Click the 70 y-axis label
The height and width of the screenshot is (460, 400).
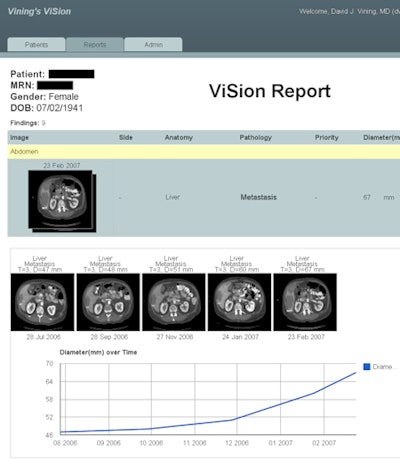(x=49, y=363)
